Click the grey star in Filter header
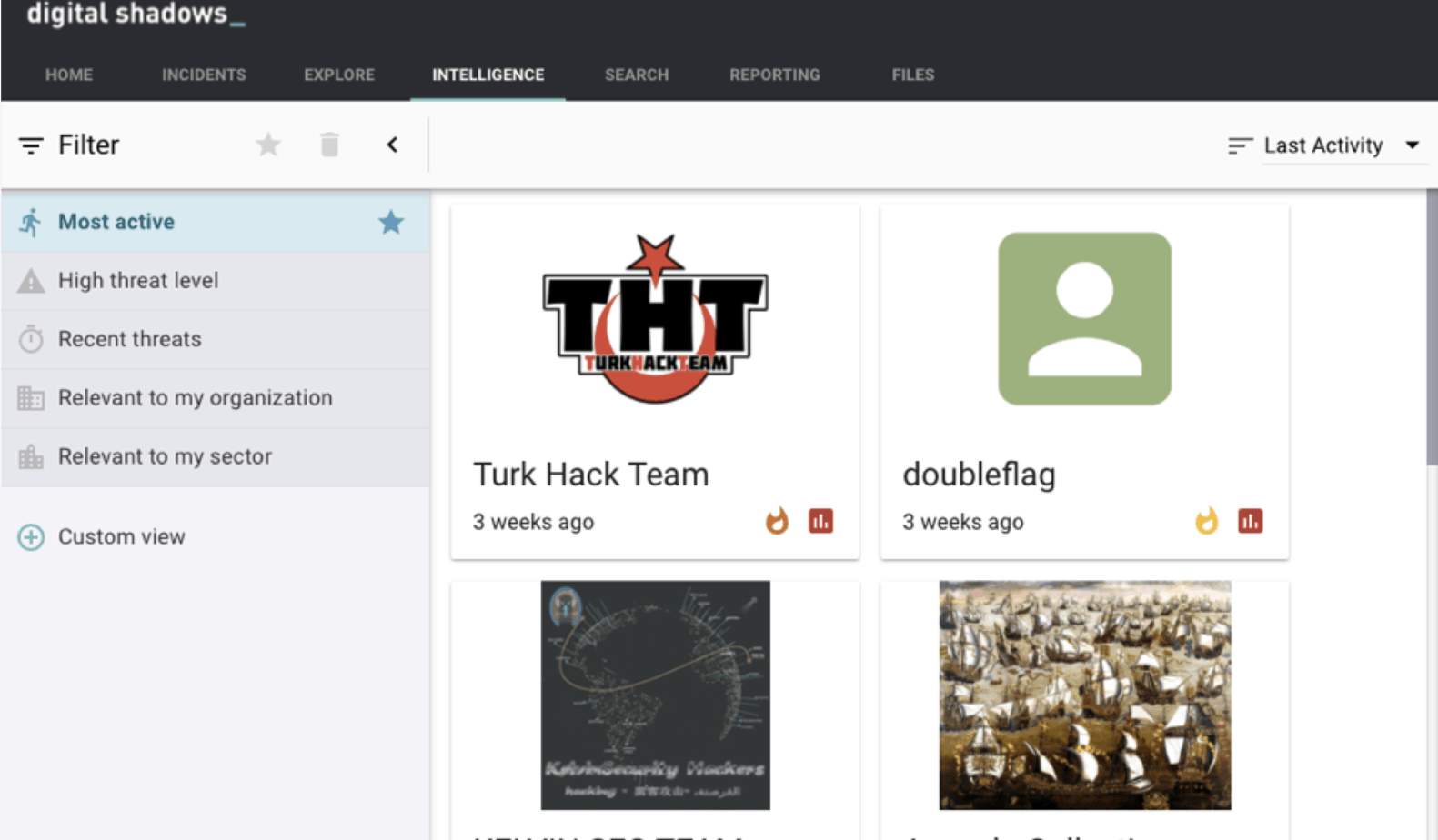1438x840 pixels. tap(268, 145)
